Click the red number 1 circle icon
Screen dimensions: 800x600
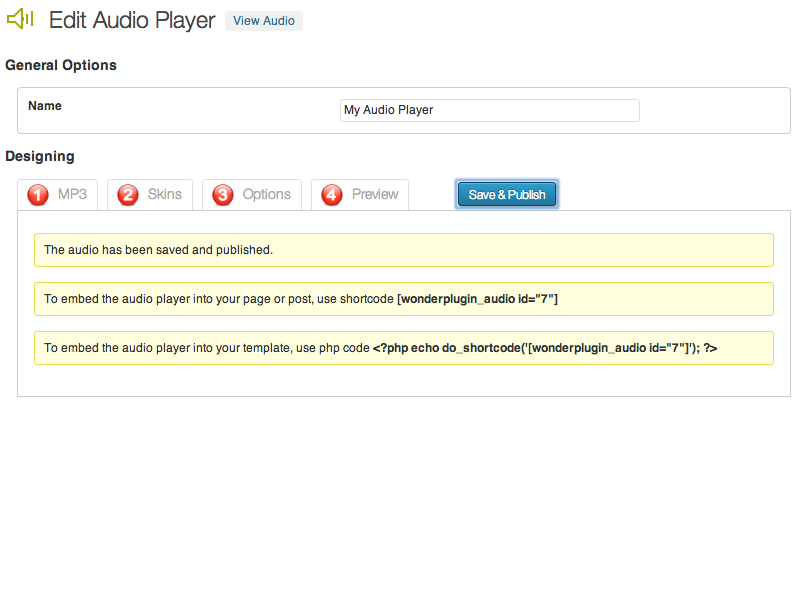tap(38, 195)
